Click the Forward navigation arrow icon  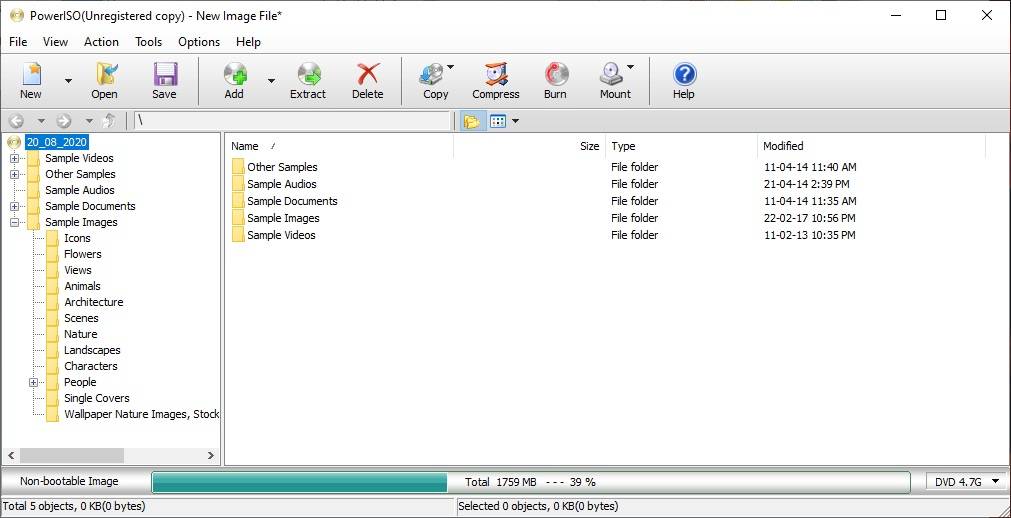pyautogui.click(x=64, y=121)
